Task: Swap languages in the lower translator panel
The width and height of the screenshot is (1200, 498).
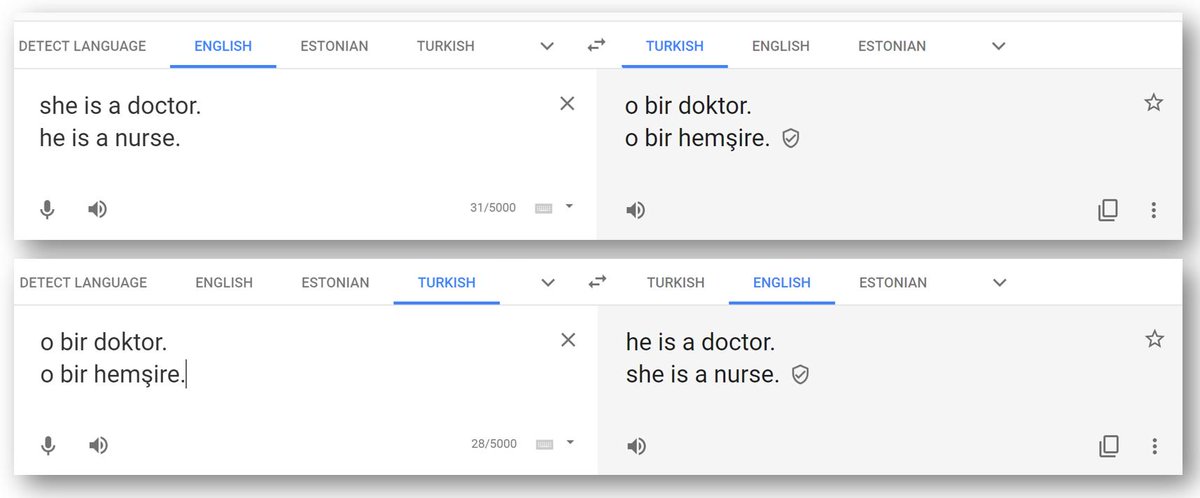Action: pos(597,282)
